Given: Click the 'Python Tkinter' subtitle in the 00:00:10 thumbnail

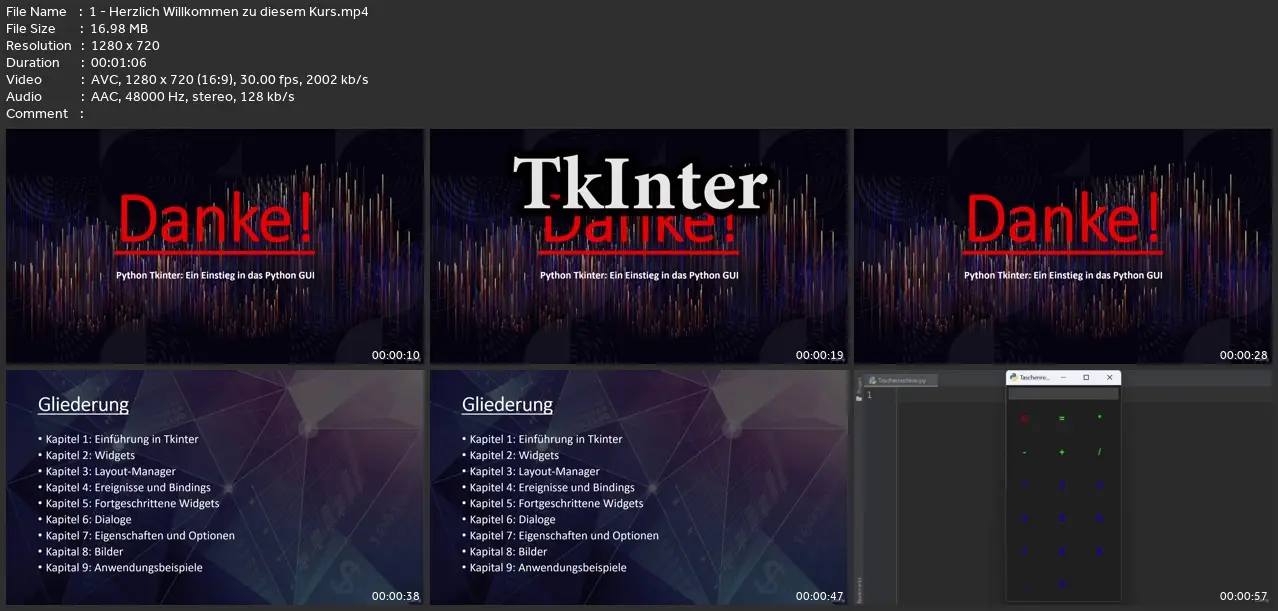Looking at the screenshot, I should (215, 275).
